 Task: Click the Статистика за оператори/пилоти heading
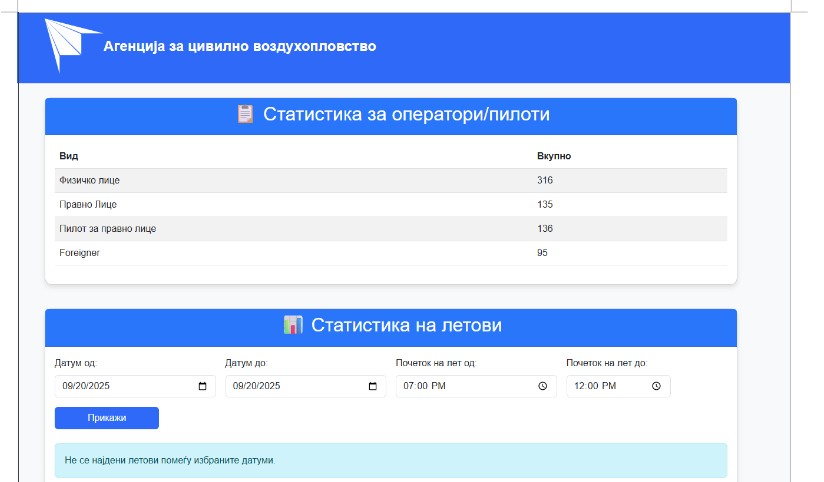coord(406,114)
